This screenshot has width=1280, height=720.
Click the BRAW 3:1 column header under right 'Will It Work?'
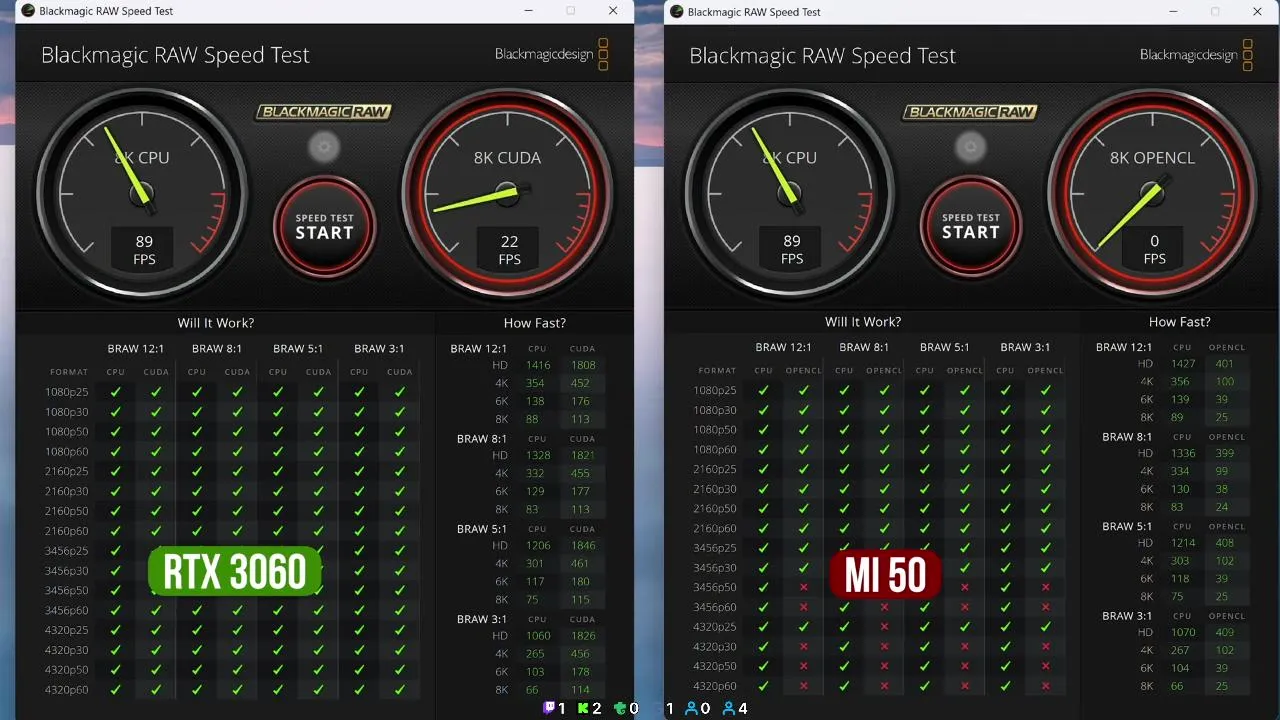click(x=1026, y=347)
